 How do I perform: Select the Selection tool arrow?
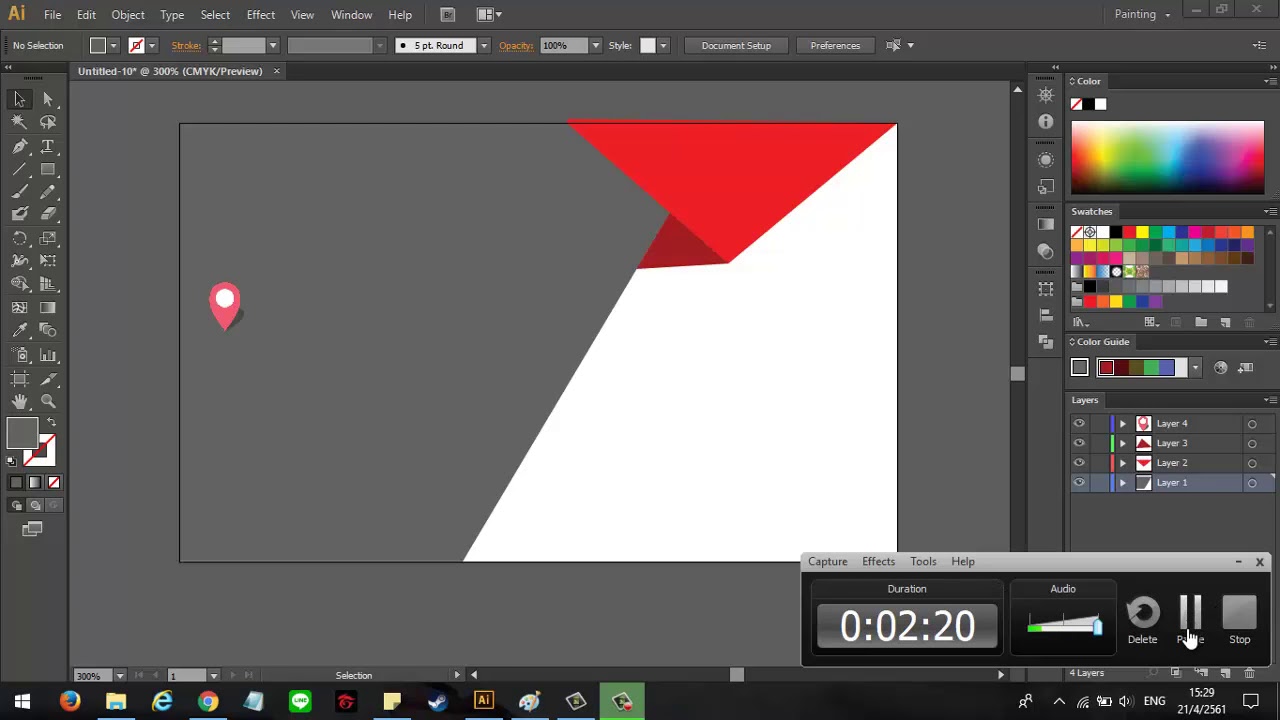coord(20,99)
